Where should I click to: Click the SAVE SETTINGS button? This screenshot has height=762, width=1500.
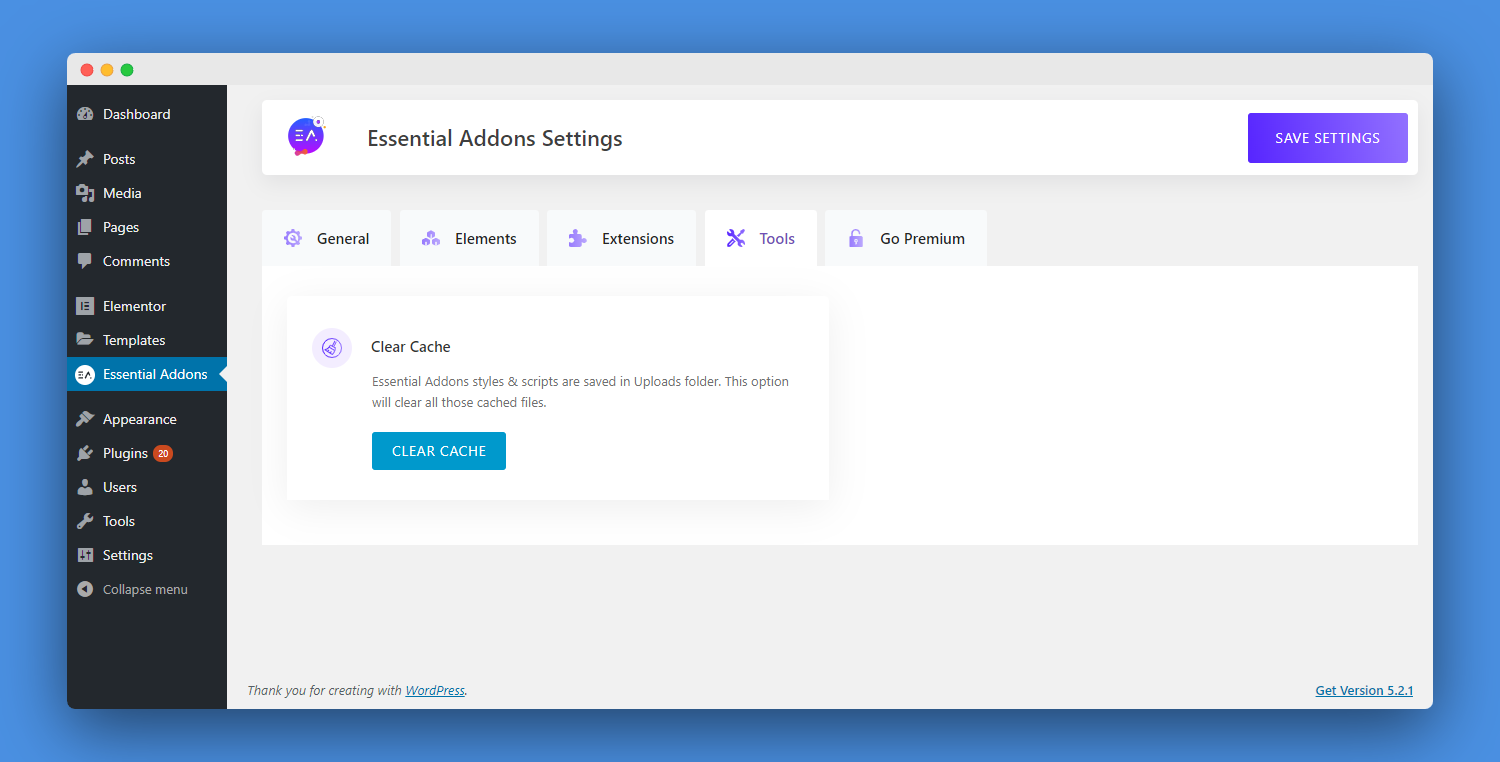click(1327, 138)
